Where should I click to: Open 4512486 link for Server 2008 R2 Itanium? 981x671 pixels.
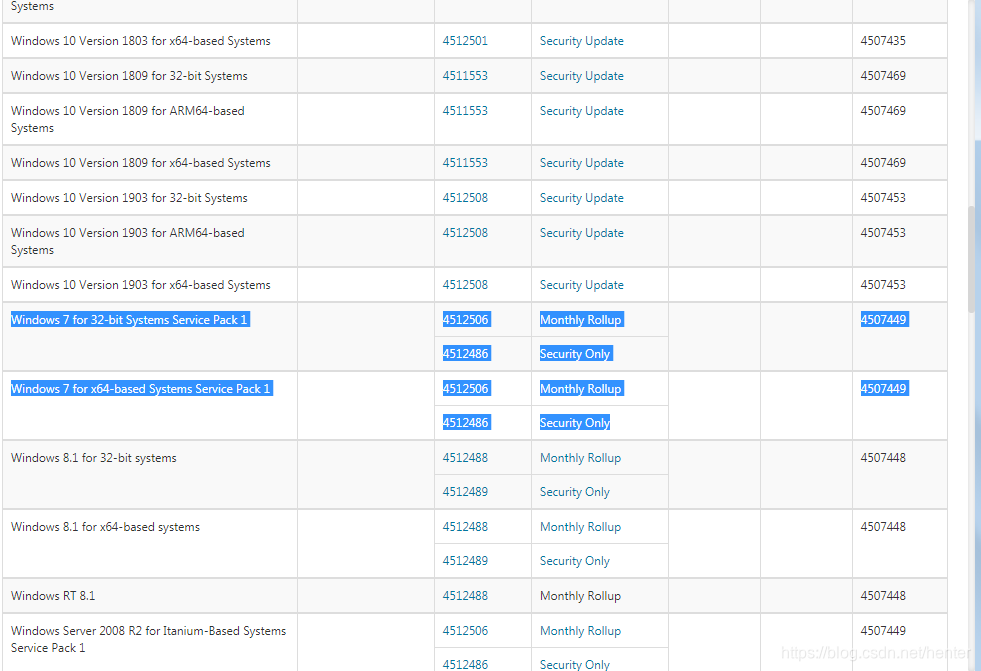point(465,663)
